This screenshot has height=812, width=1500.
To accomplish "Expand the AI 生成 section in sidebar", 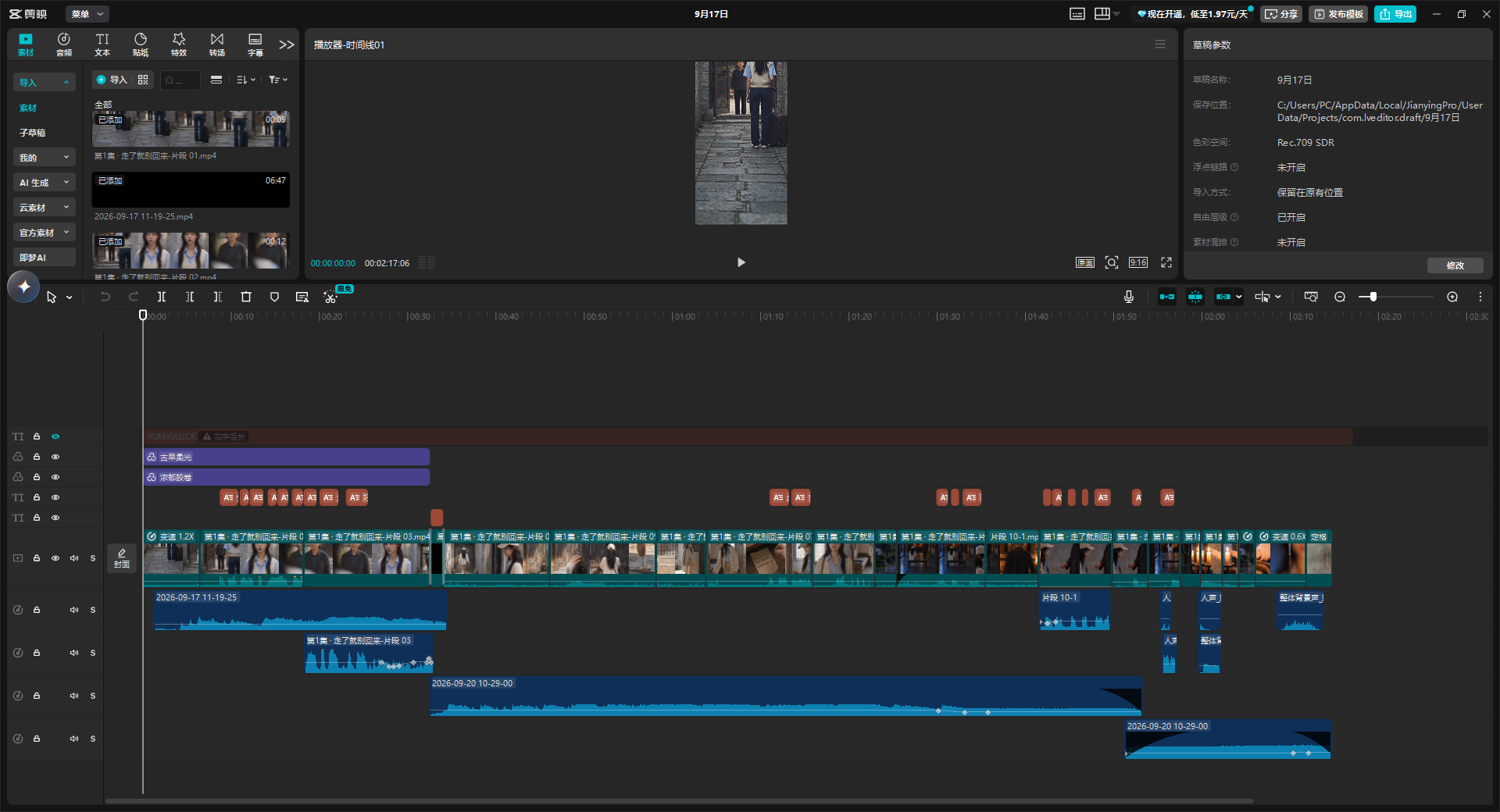I will [44, 183].
